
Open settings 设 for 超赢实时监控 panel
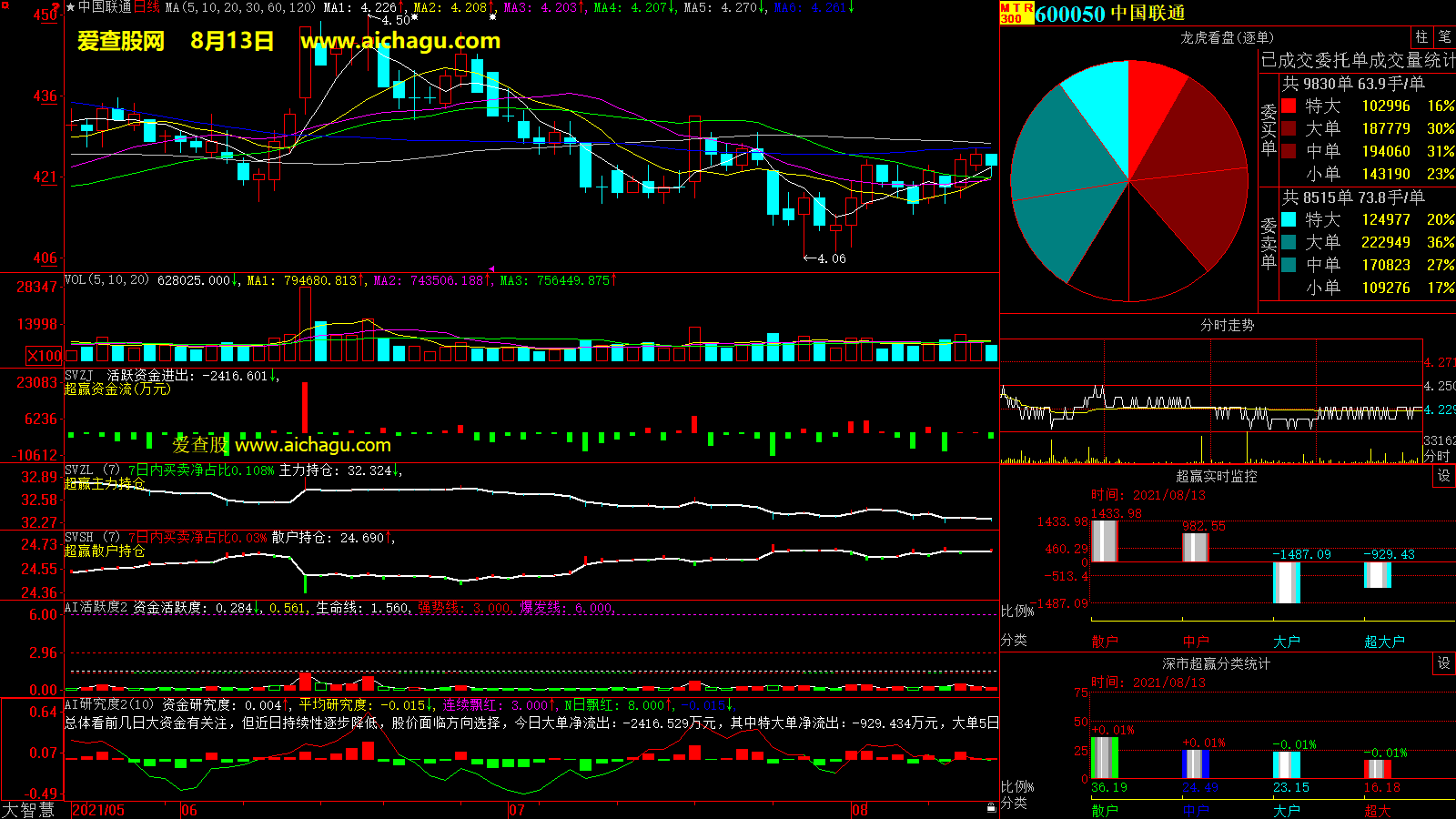(x=1443, y=476)
